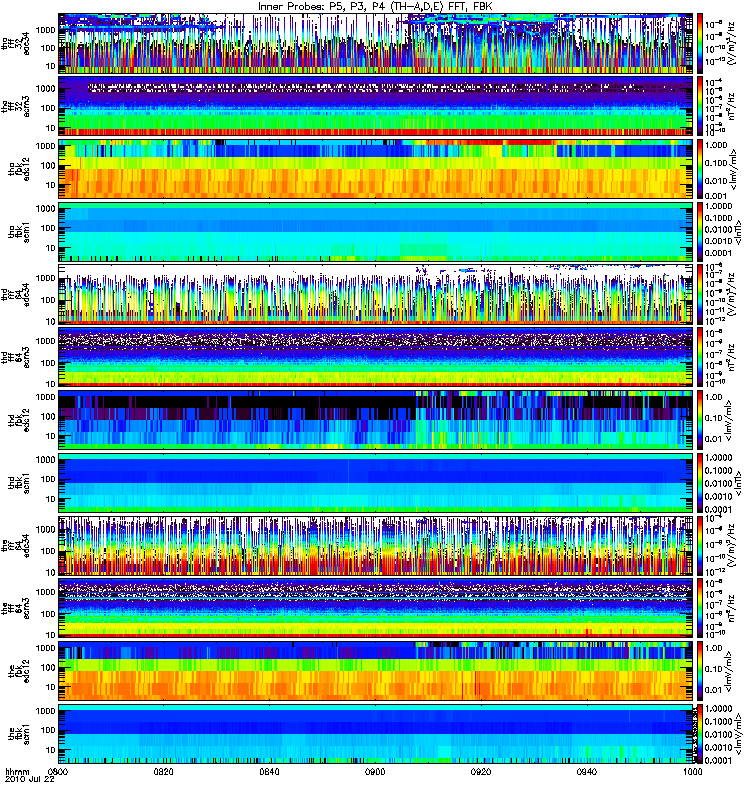Image resolution: width=750 pixels, height=800 pixels.
Task: Click the color bar of the fbk scm1 panel
Action: (x=700, y=734)
